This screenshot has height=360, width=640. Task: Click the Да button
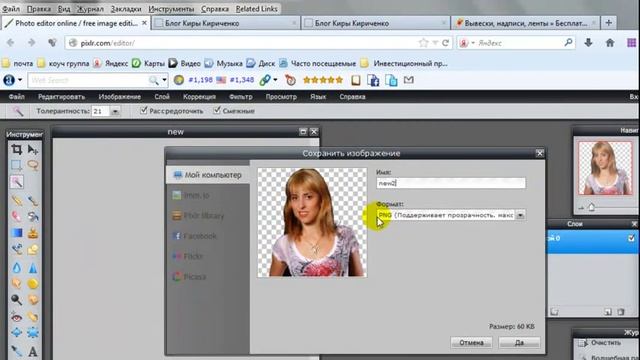coord(519,342)
